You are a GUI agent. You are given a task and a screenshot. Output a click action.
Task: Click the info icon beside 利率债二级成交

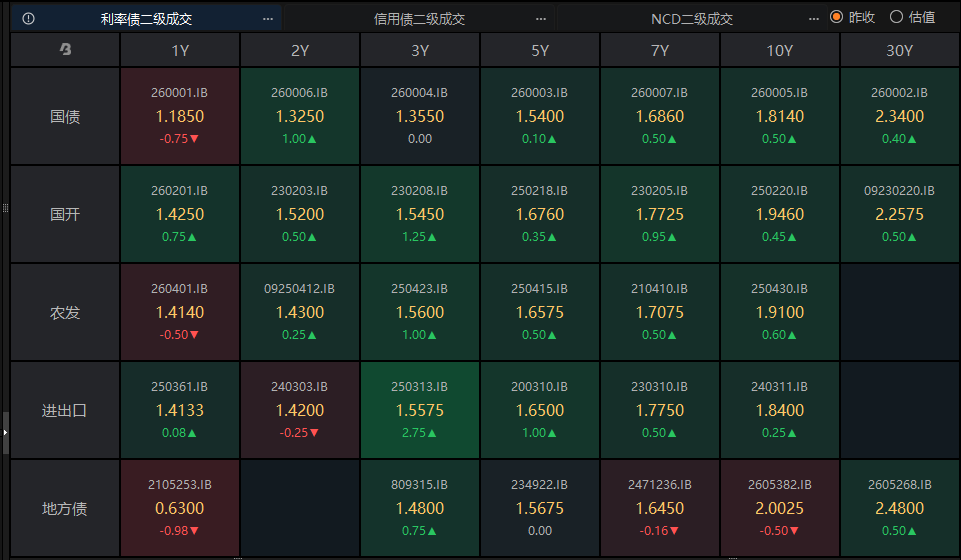click(28, 19)
